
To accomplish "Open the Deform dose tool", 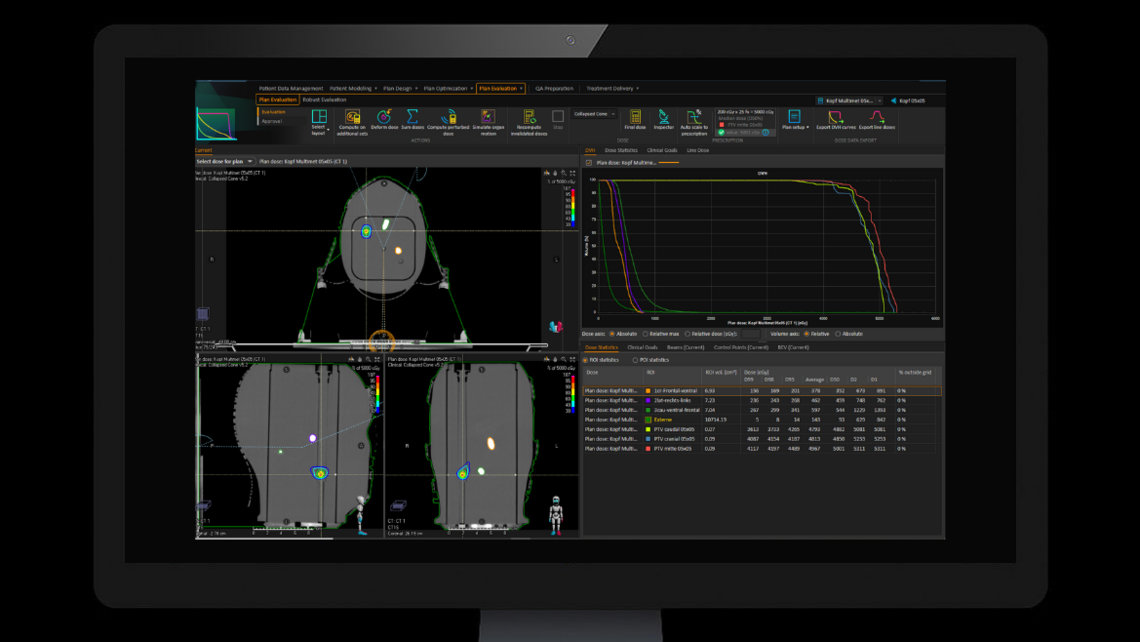I will point(384,117).
